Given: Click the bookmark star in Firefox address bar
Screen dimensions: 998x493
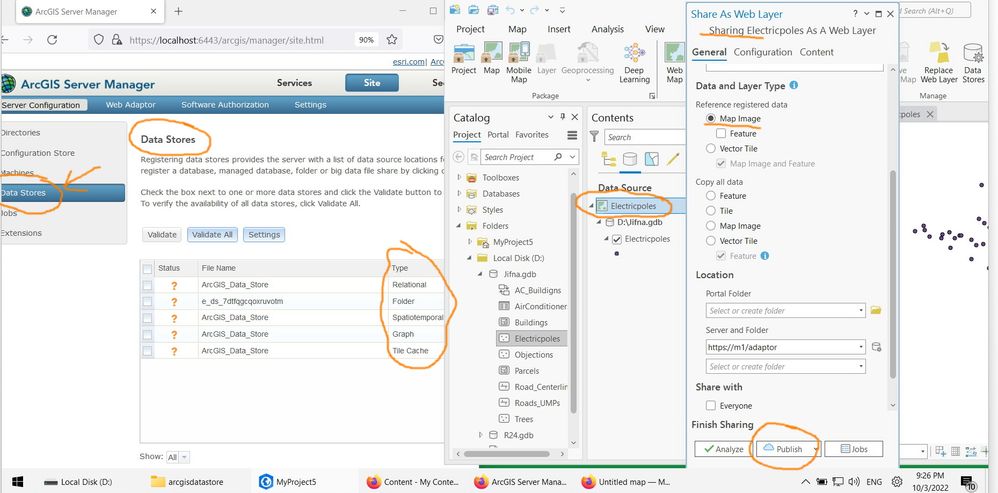Looking at the screenshot, I should click(392, 39).
